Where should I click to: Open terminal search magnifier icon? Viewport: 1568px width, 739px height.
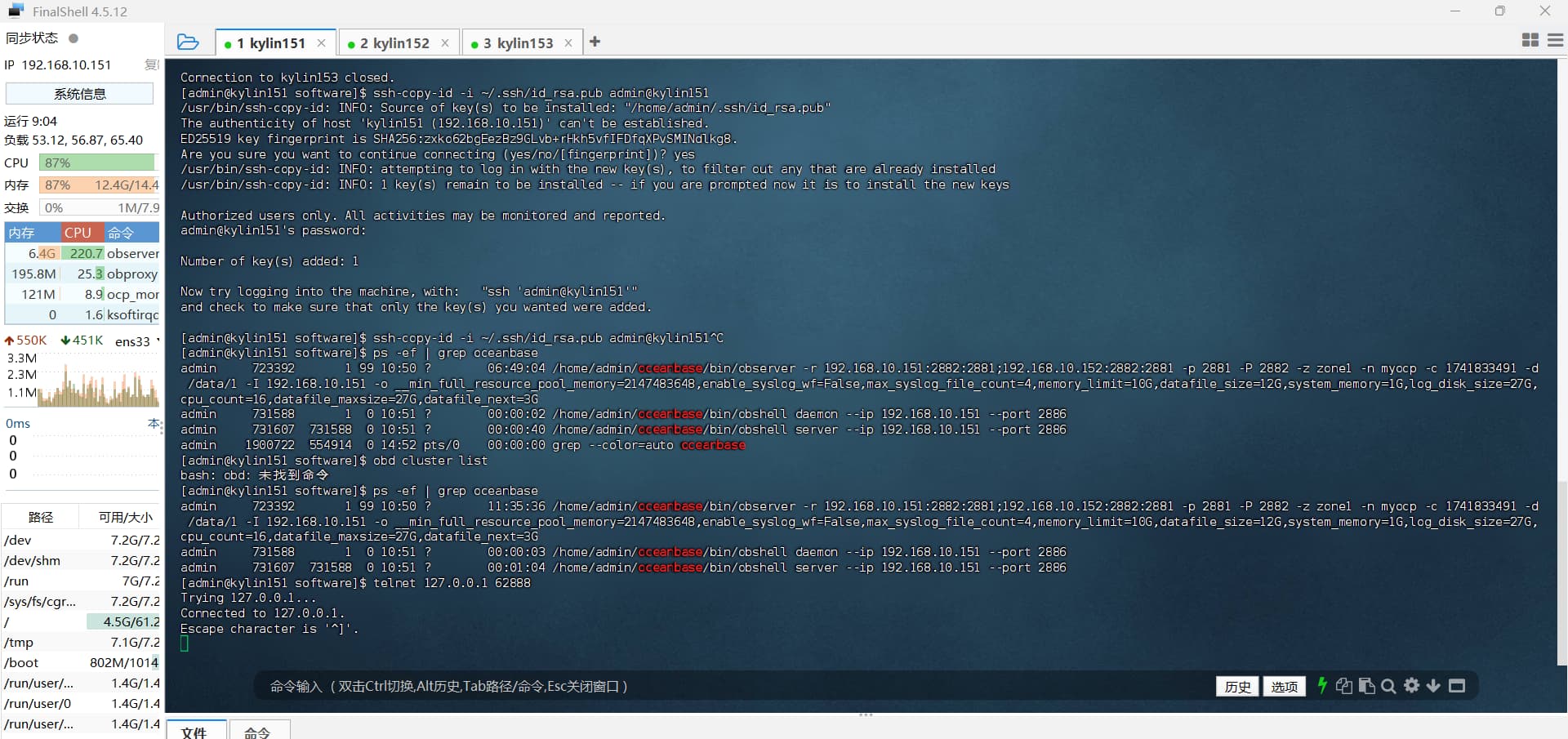point(1388,686)
